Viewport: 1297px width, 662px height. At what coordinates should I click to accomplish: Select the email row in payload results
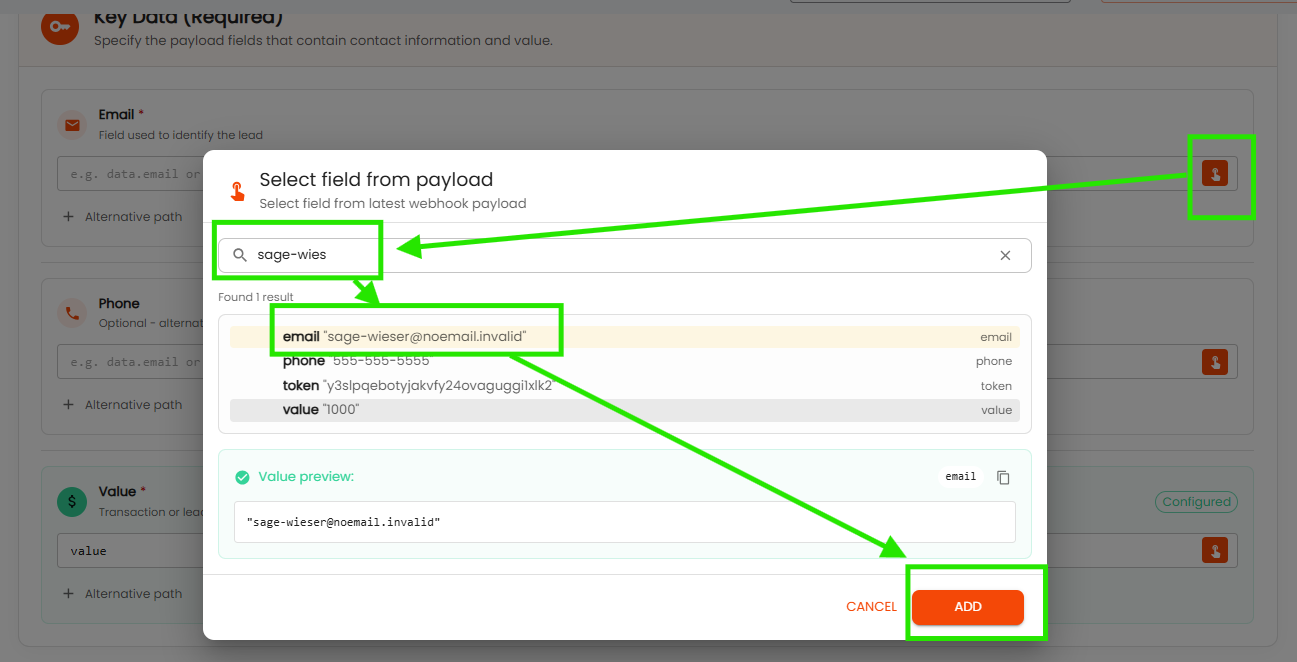point(624,337)
